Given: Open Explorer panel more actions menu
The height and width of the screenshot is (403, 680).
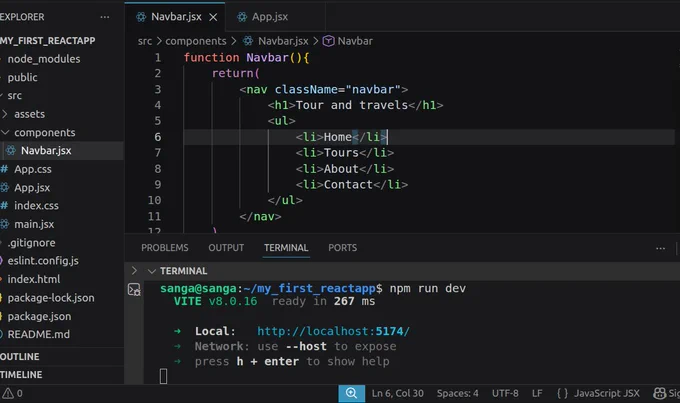Looking at the screenshot, I should 105,17.
